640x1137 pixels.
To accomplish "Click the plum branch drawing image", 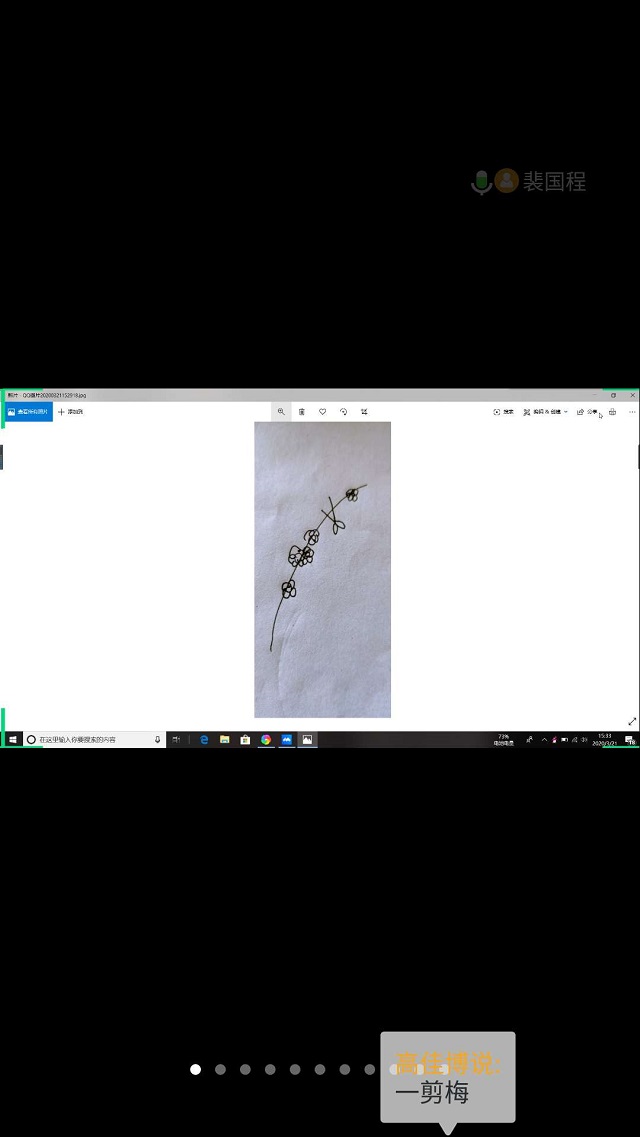I will point(322,569).
